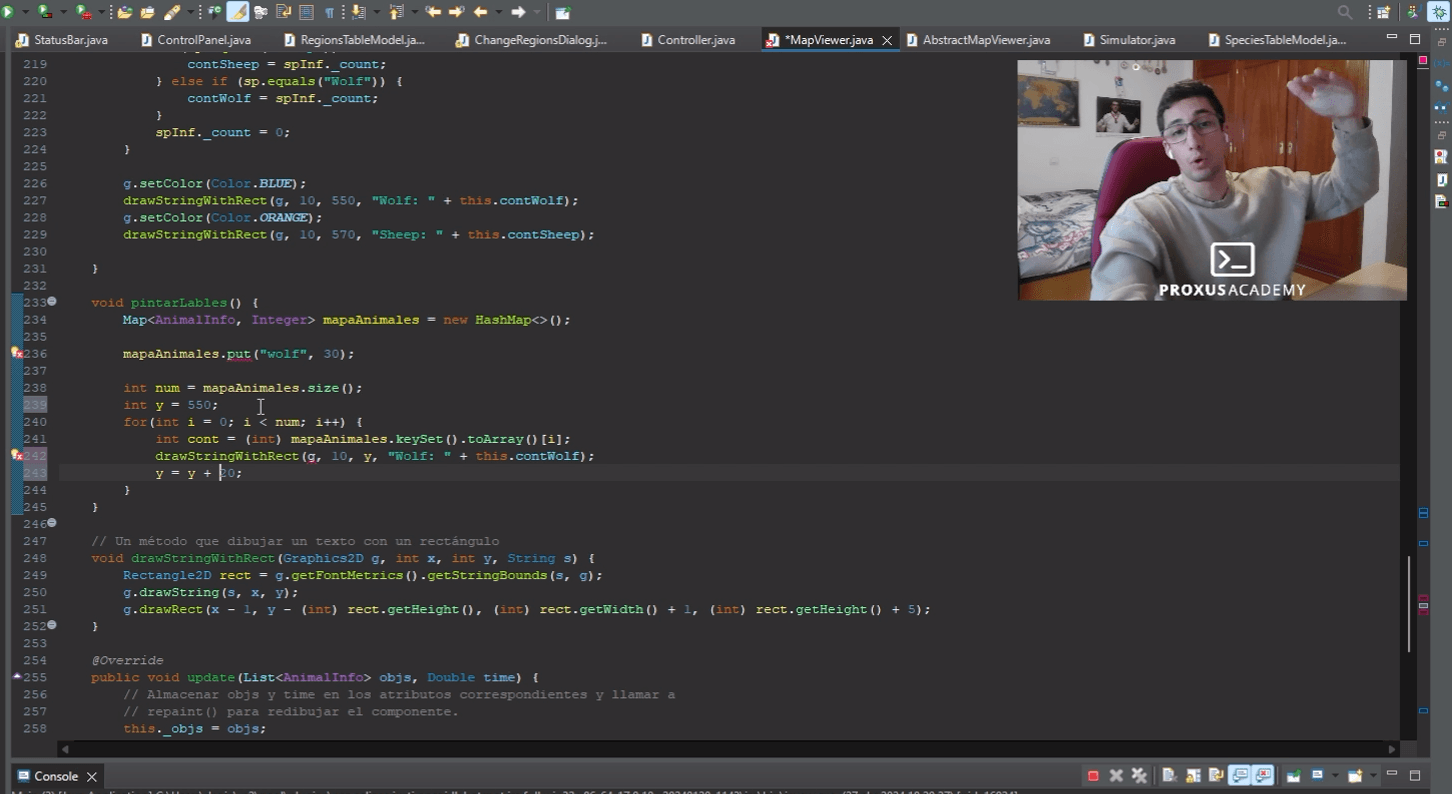Switch to the Controller.java tab

pos(695,40)
